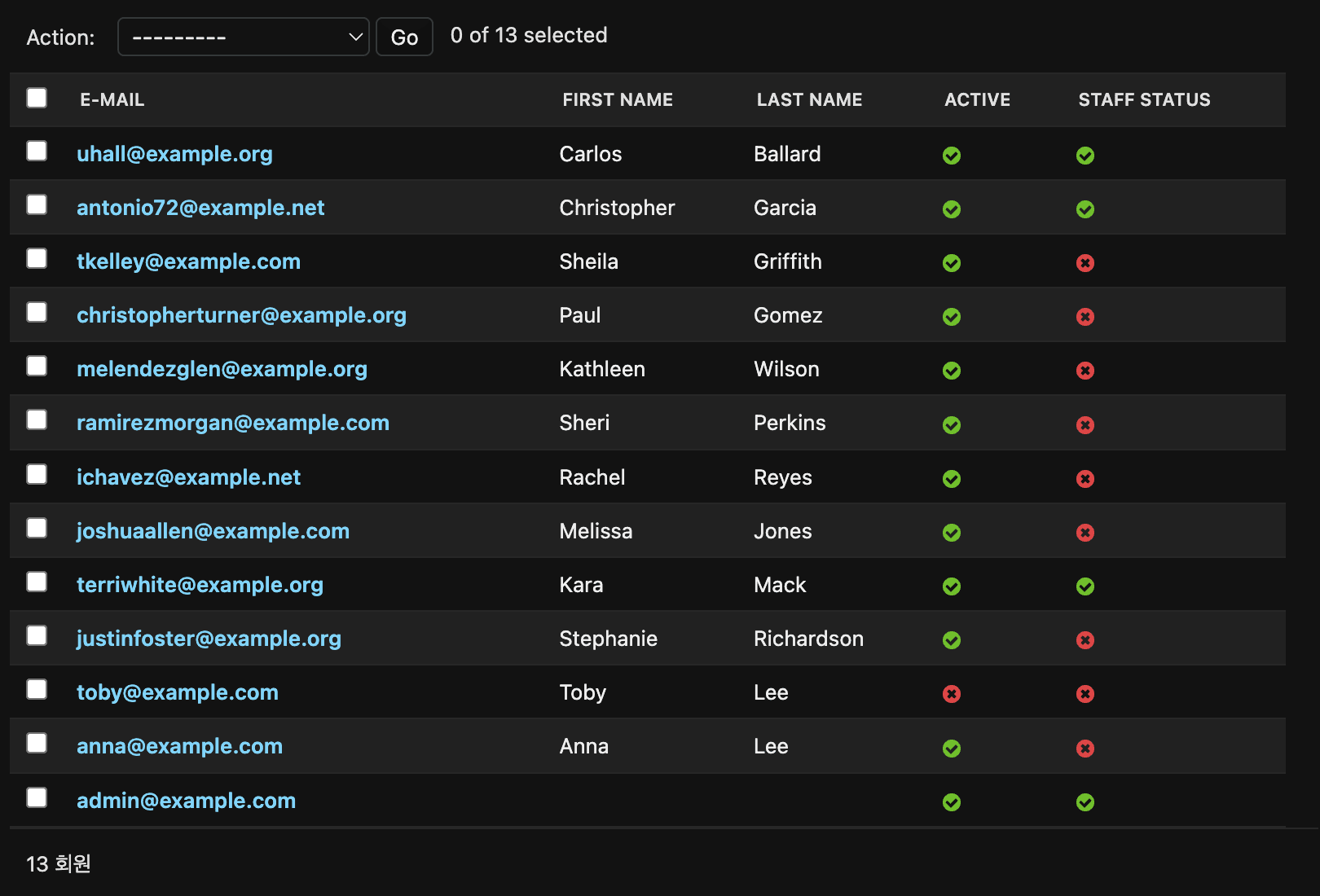Select the toby@example.com checkbox
Image resolution: width=1320 pixels, height=896 pixels.
pos(37,689)
